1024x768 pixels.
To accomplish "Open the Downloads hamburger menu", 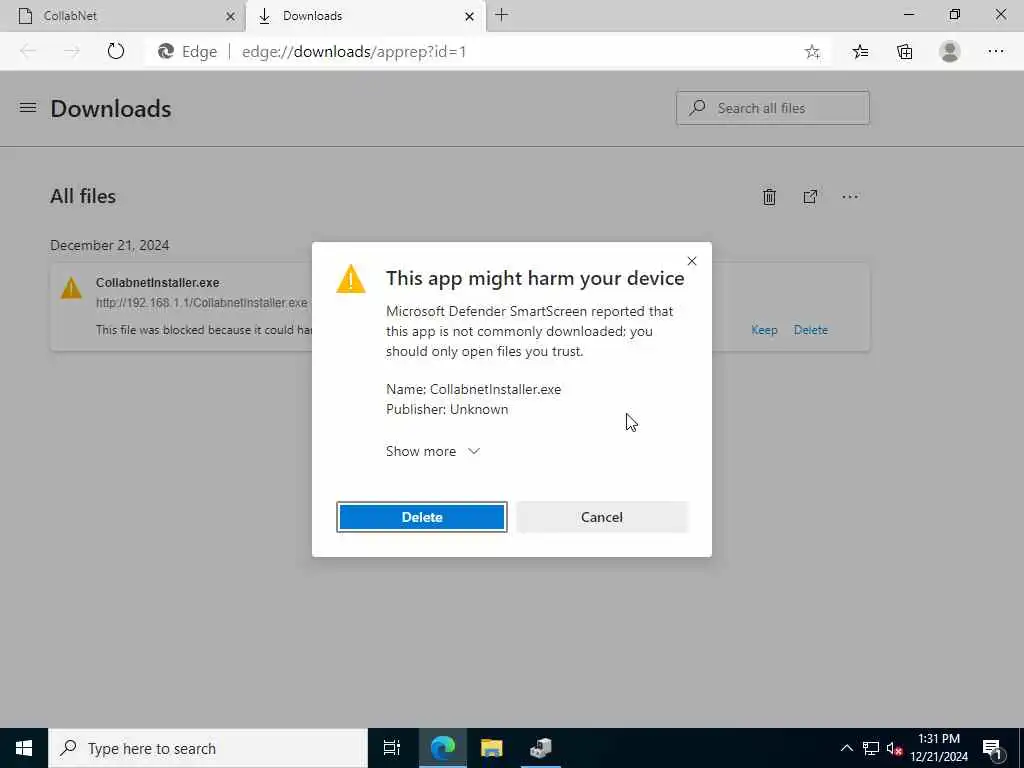I will [x=28, y=108].
